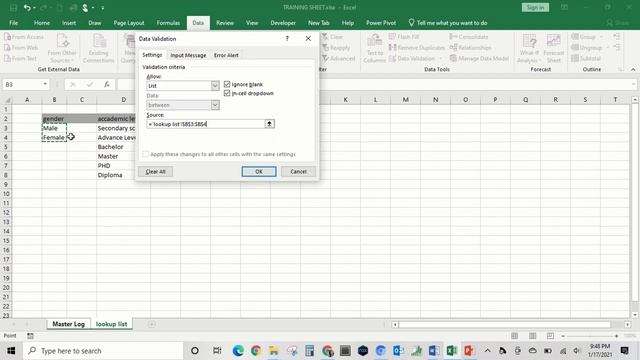Tick the Apply these changes to all other cells checkbox
Image resolution: width=640 pixels, height=360 pixels.
coord(146,154)
